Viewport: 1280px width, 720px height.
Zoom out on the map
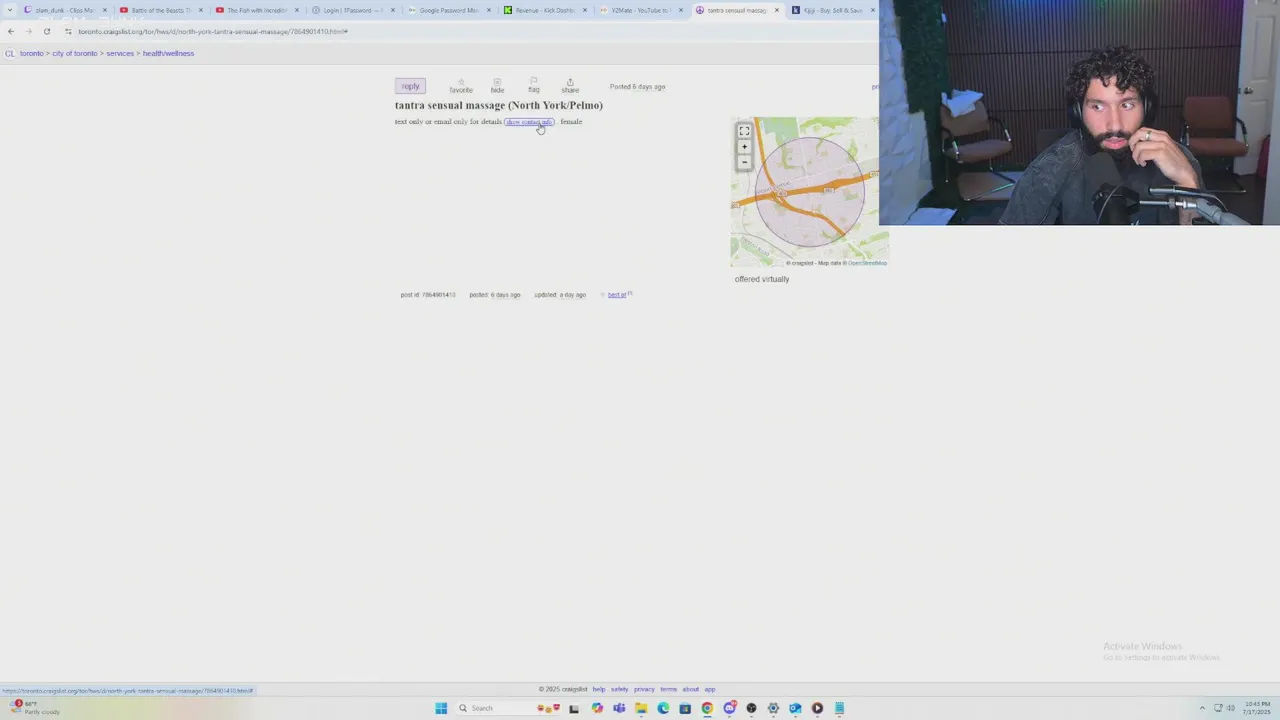[x=744, y=162]
